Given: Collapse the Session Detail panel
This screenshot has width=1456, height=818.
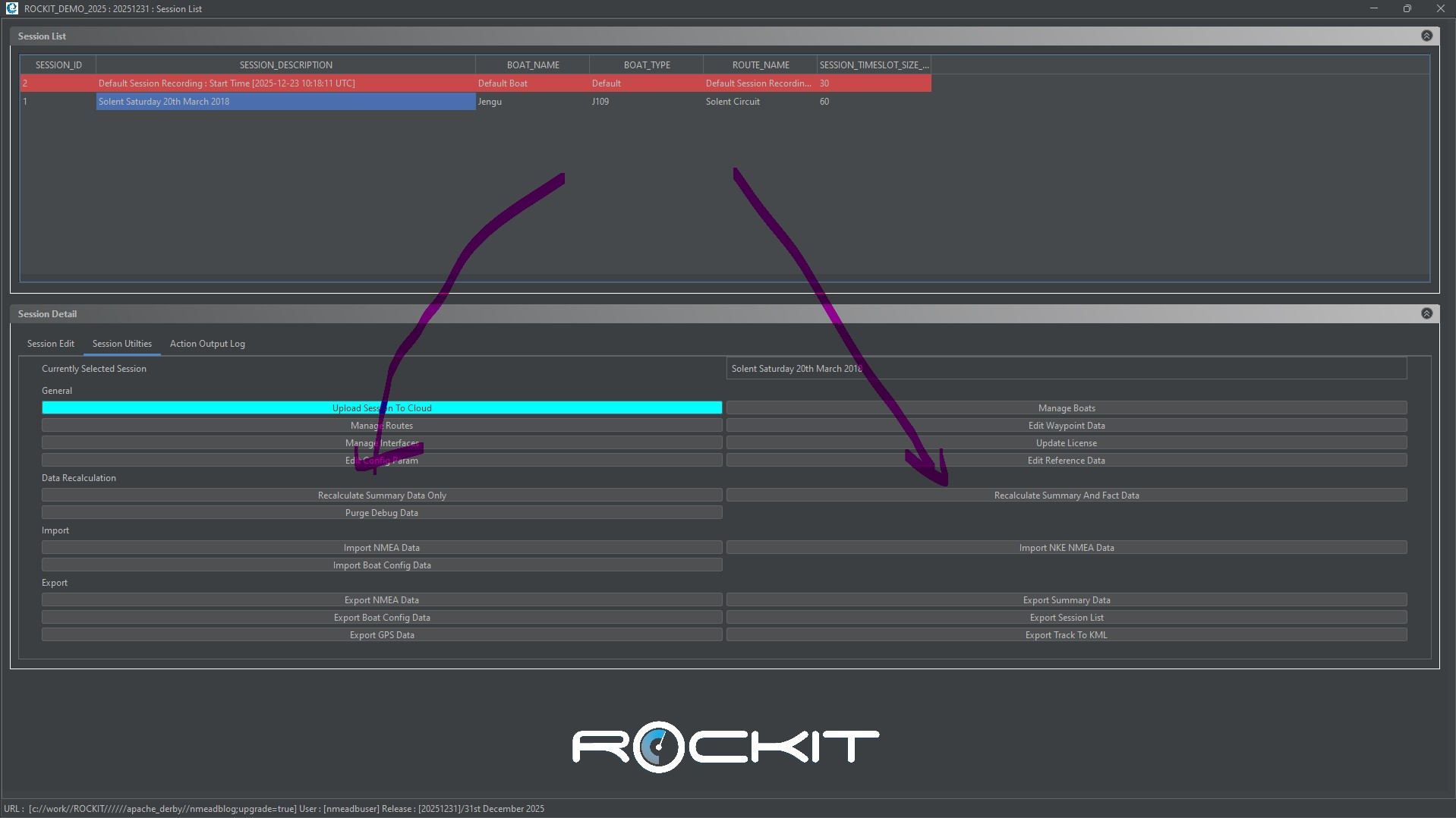Looking at the screenshot, I should pyautogui.click(x=1426, y=313).
